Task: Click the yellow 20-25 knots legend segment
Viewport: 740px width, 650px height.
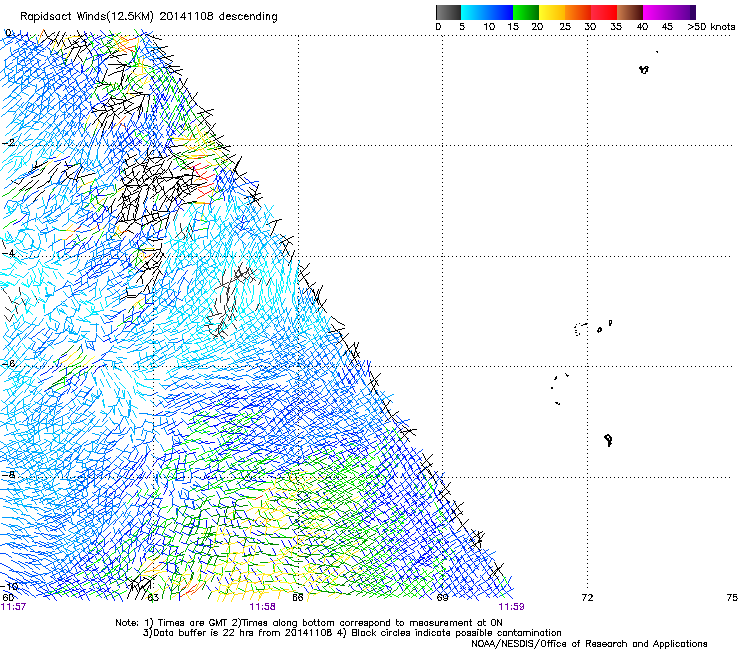Action: click(x=552, y=12)
